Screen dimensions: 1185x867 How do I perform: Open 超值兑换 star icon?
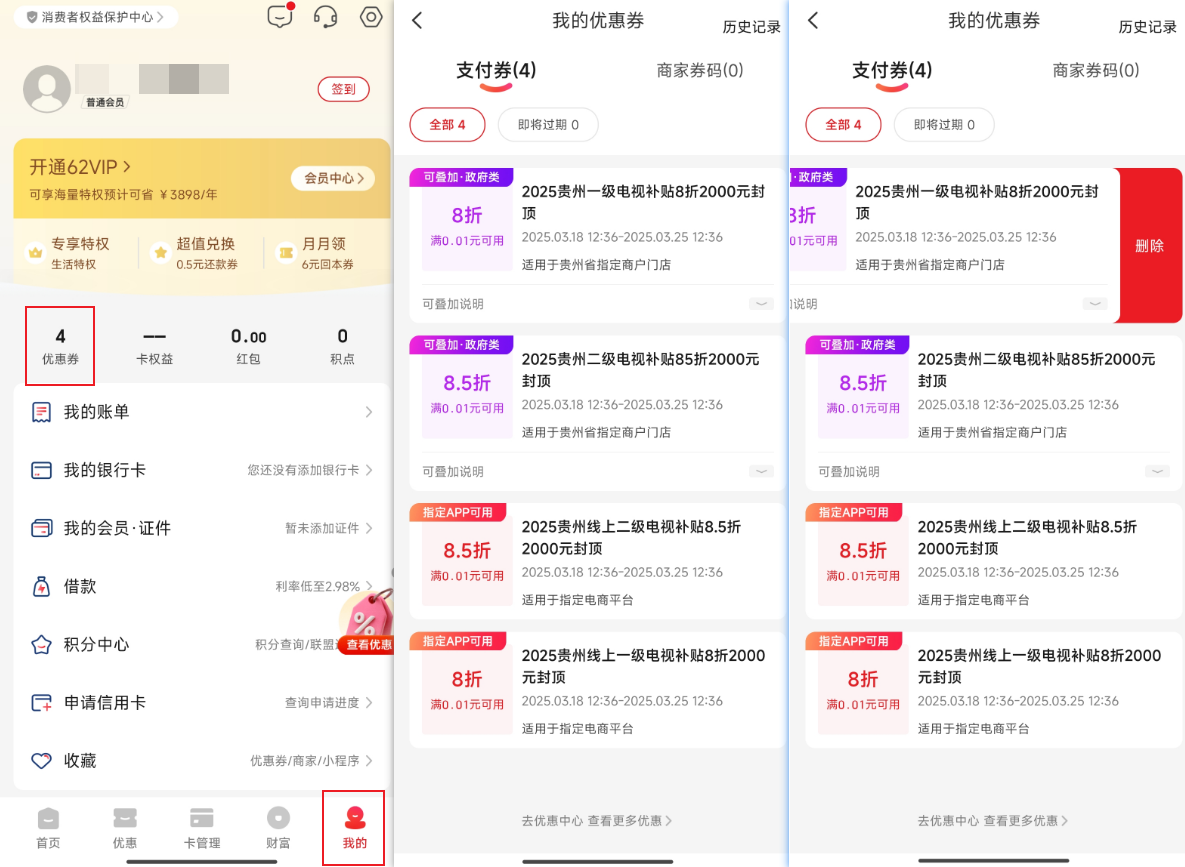pos(160,252)
